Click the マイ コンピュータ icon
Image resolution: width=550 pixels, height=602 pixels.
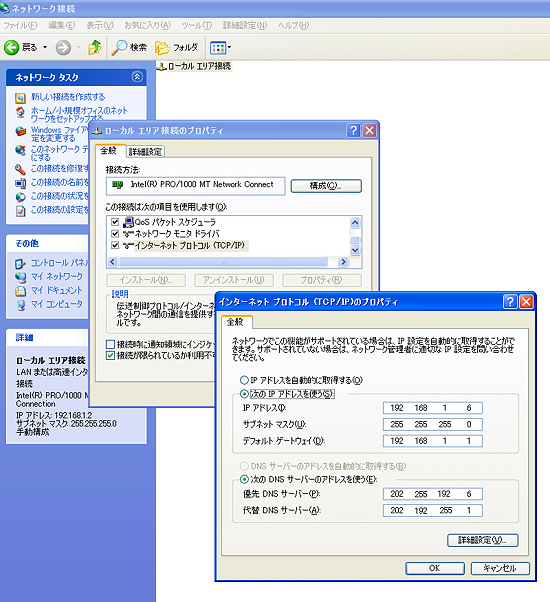click(x=20, y=305)
